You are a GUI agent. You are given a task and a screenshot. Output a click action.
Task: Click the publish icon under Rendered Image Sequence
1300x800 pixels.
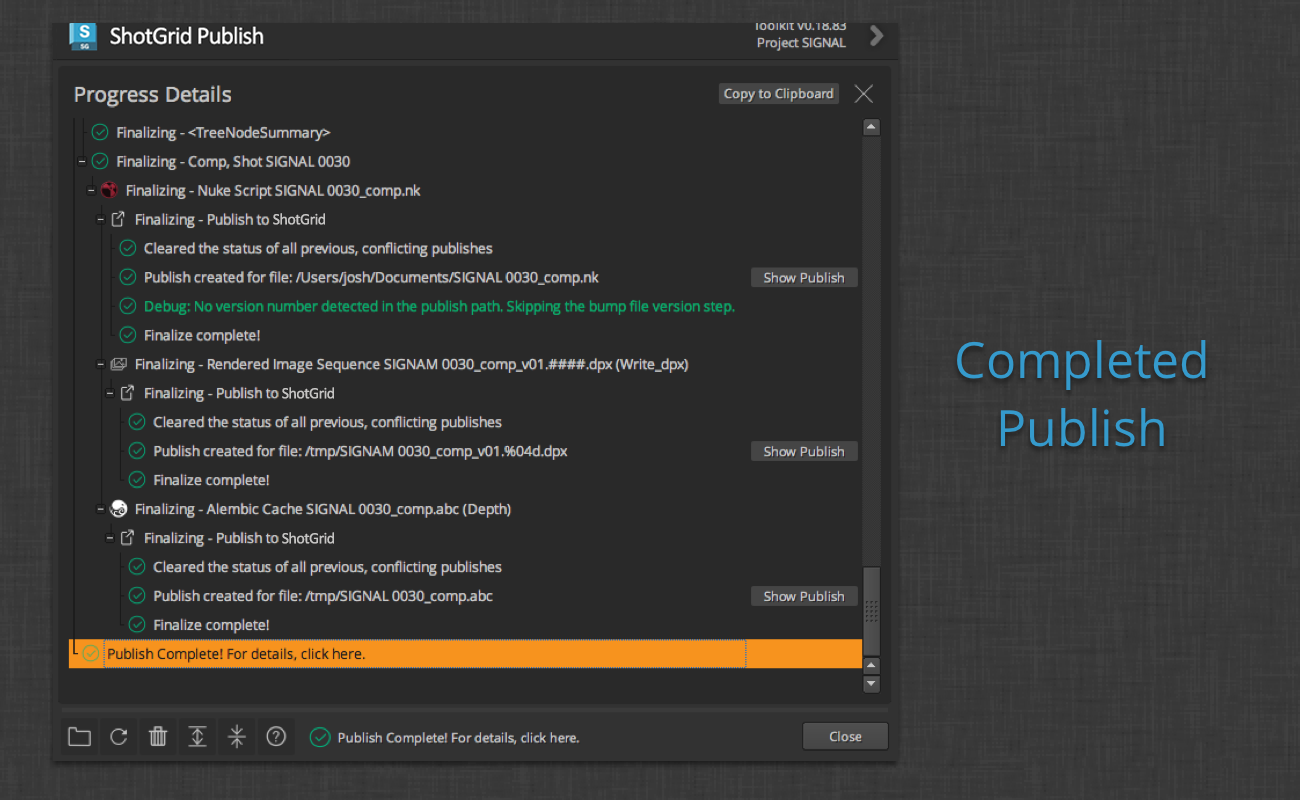(127, 393)
